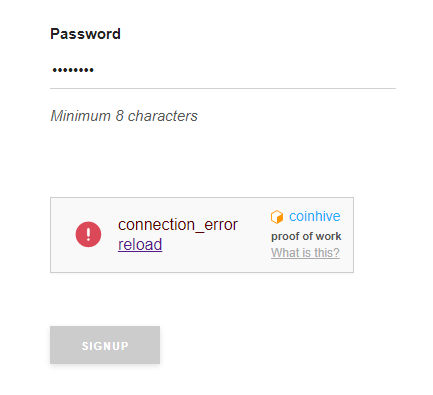Click the red exclamation error icon
The height and width of the screenshot is (395, 433).
click(88, 234)
